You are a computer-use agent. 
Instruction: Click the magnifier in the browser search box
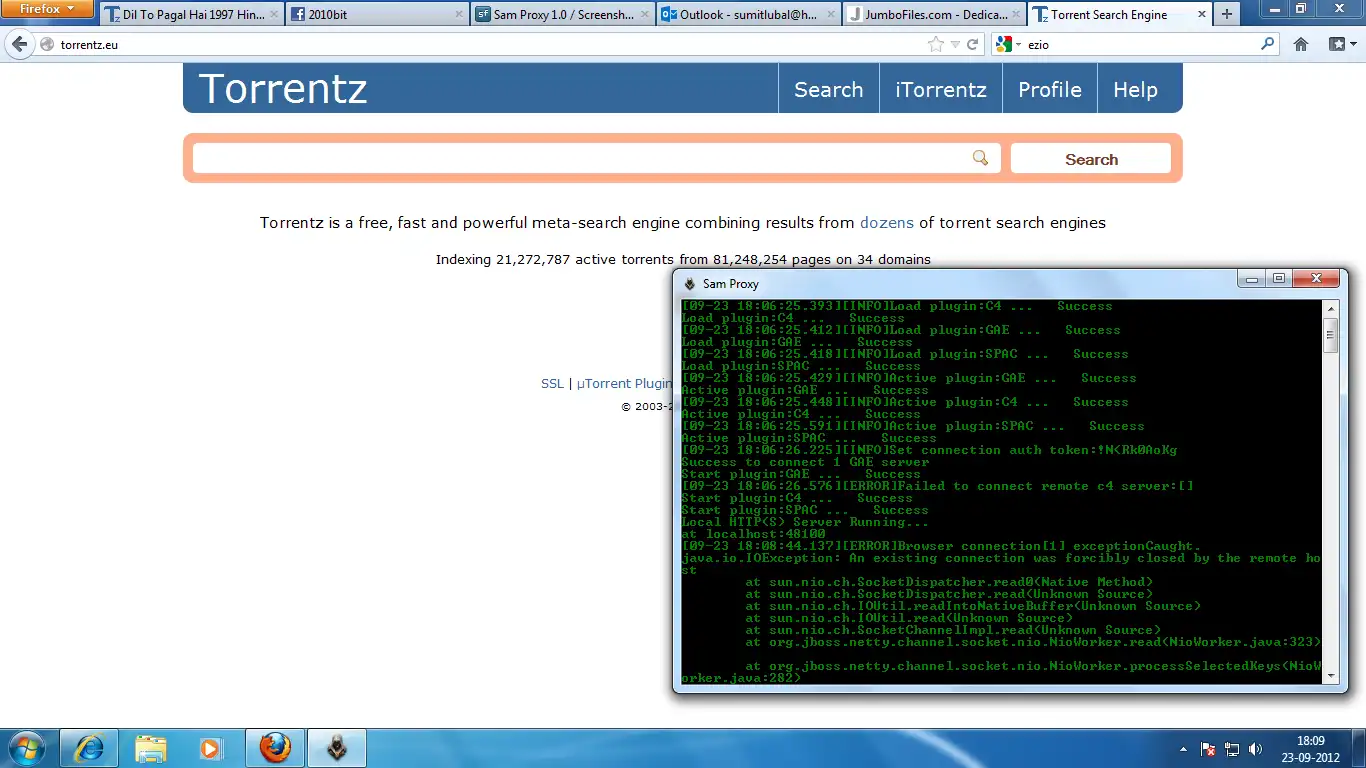[x=1268, y=44]
